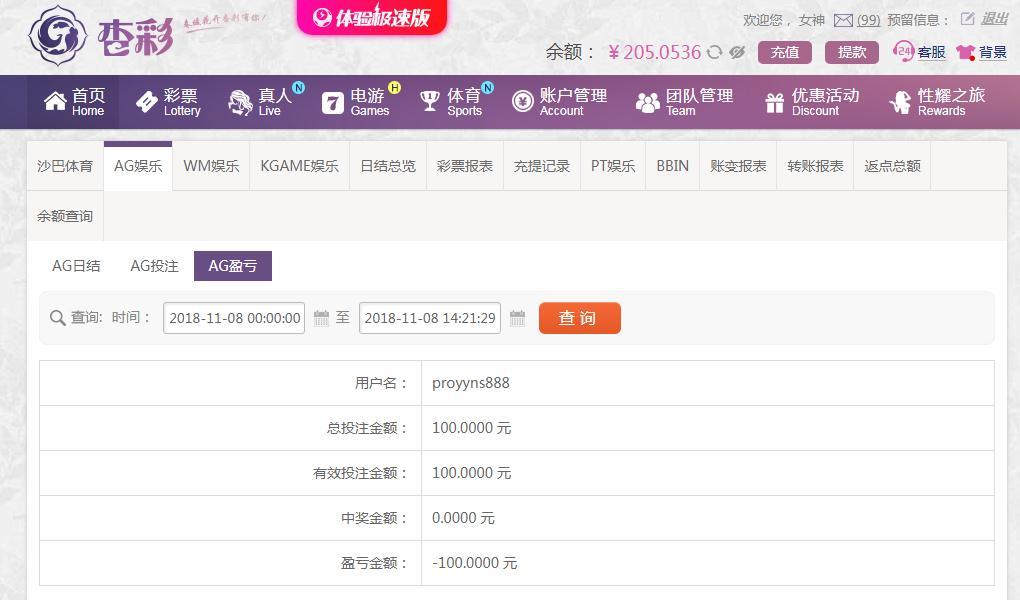Open the 账变报表 tab
The width and height of the screenshot is (1020, 600).
point(738,166)
